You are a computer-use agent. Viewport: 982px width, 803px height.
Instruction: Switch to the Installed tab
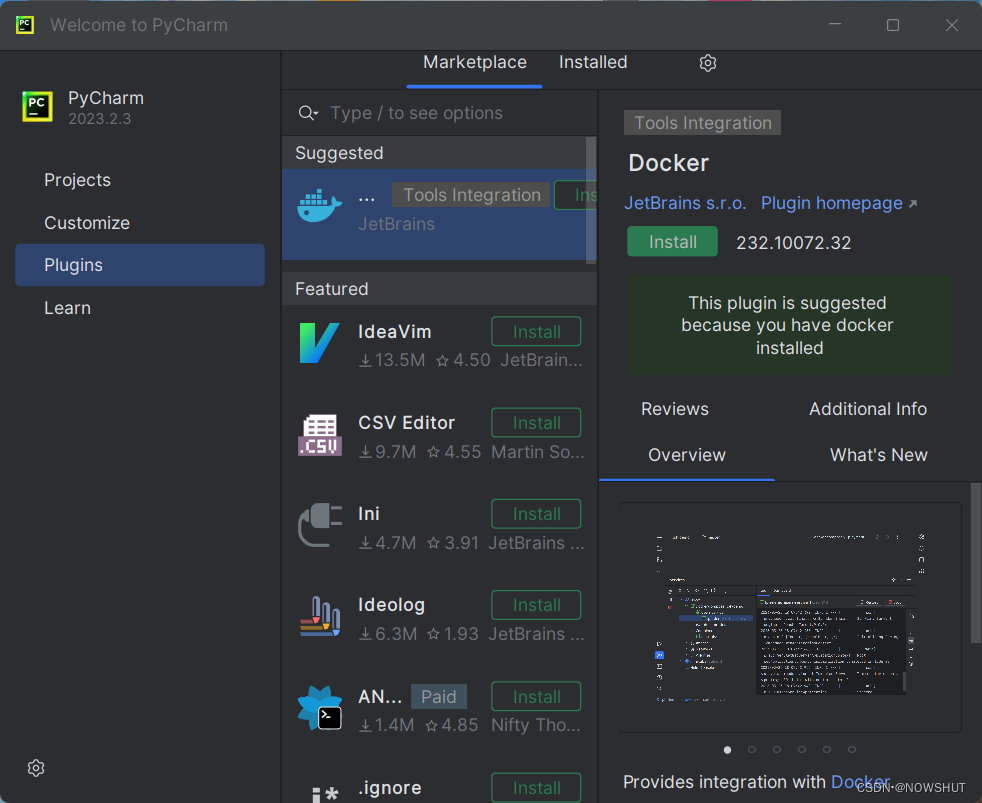(x=592, y=62)
